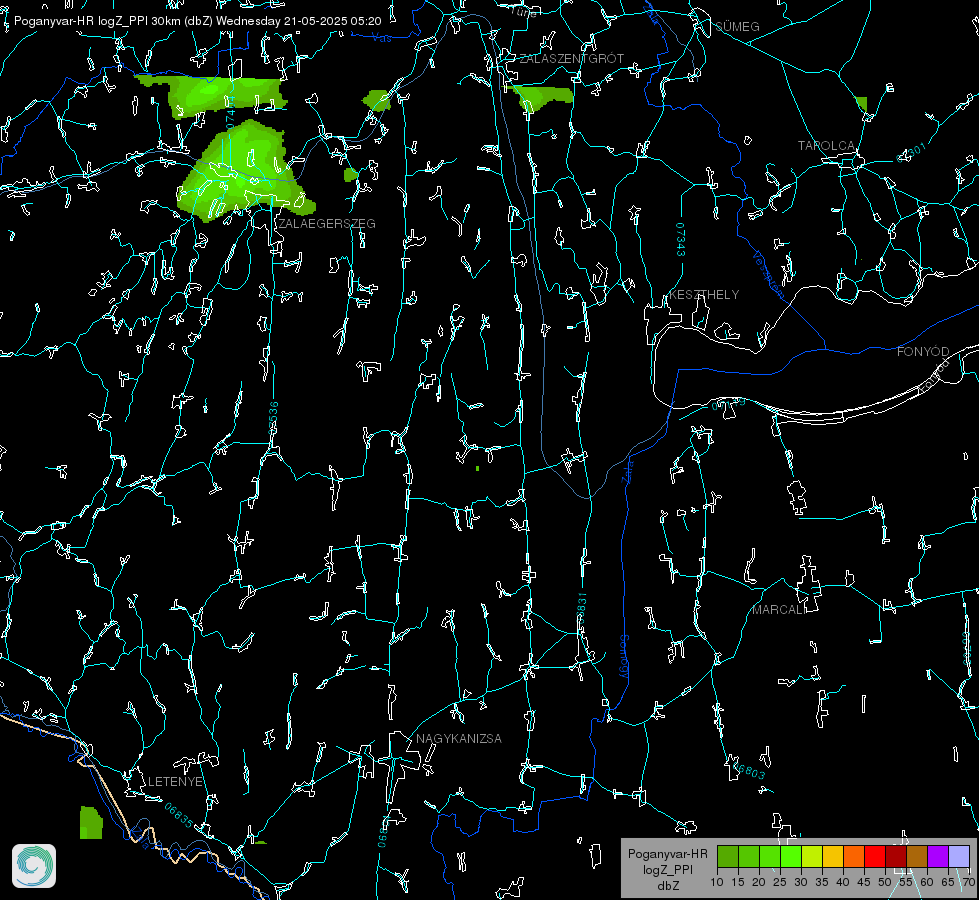
Task: Select the 65-70 dbZ lavender legend swatch
Action: click(x=959, y=856)
